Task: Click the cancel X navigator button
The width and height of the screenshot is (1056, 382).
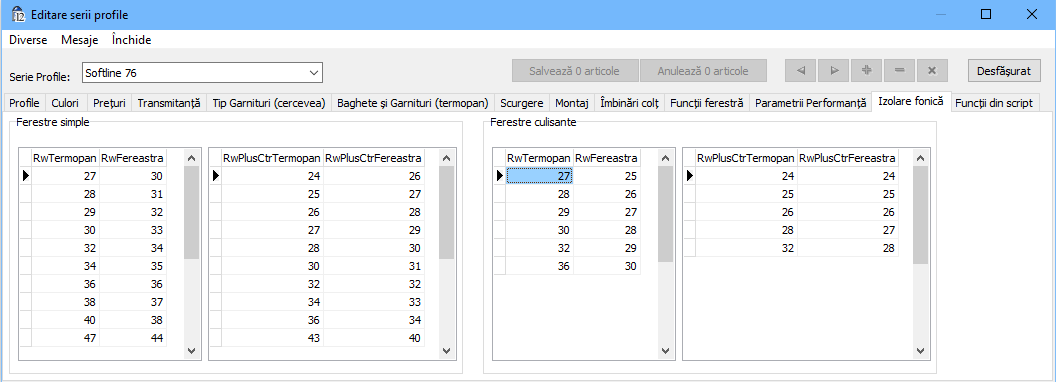Action: pyautogui.click(x=933, y=70)
